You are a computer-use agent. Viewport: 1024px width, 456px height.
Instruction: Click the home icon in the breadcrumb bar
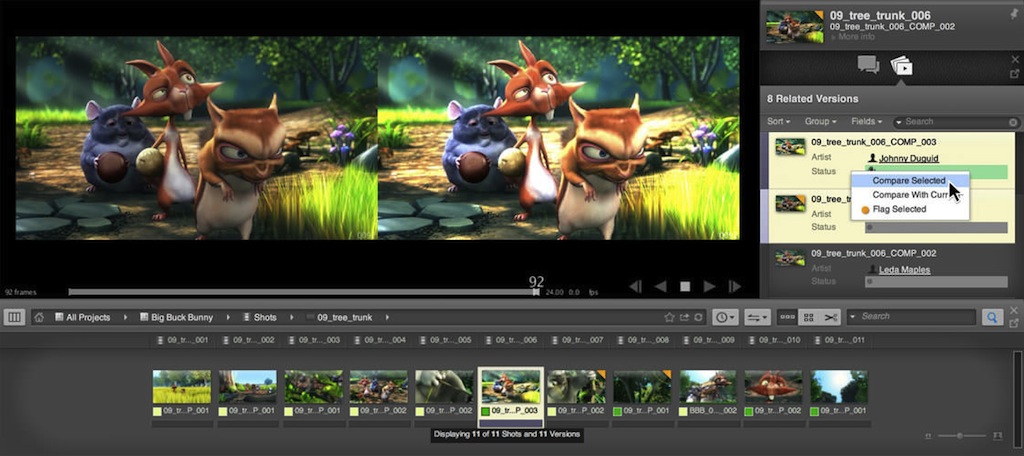pos(39,317)
